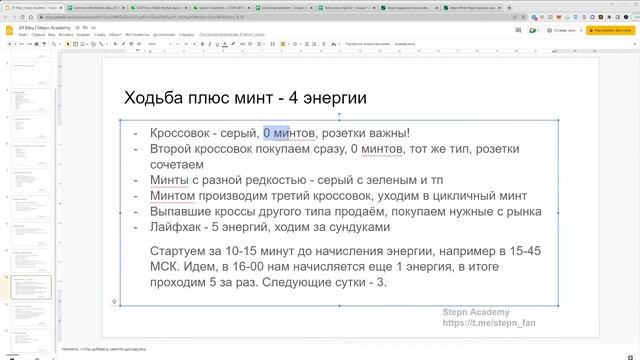Open the Инструменты menu

[x=138, y=35]
